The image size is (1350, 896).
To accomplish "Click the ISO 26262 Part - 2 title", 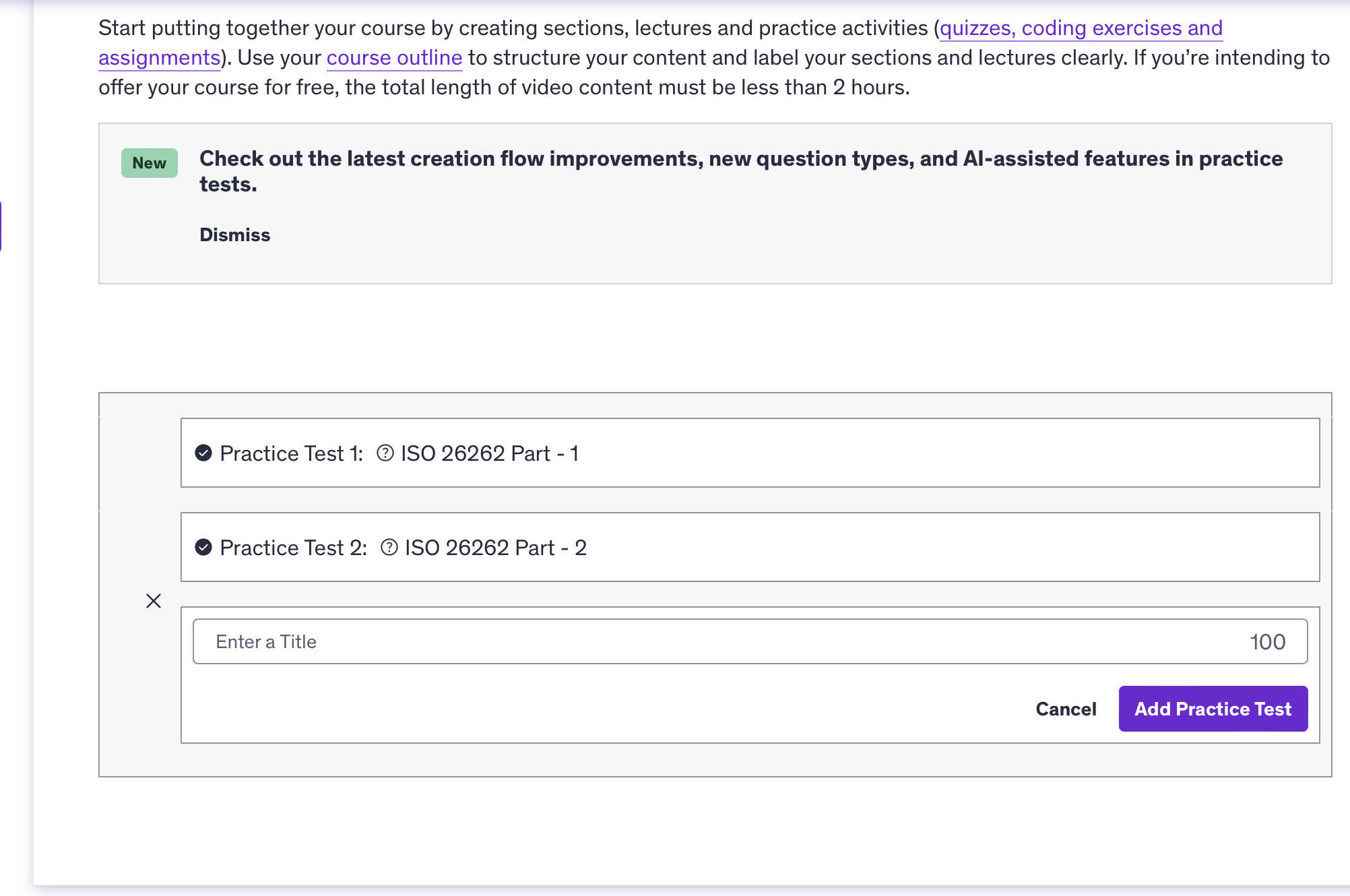I will click(496, 548).
